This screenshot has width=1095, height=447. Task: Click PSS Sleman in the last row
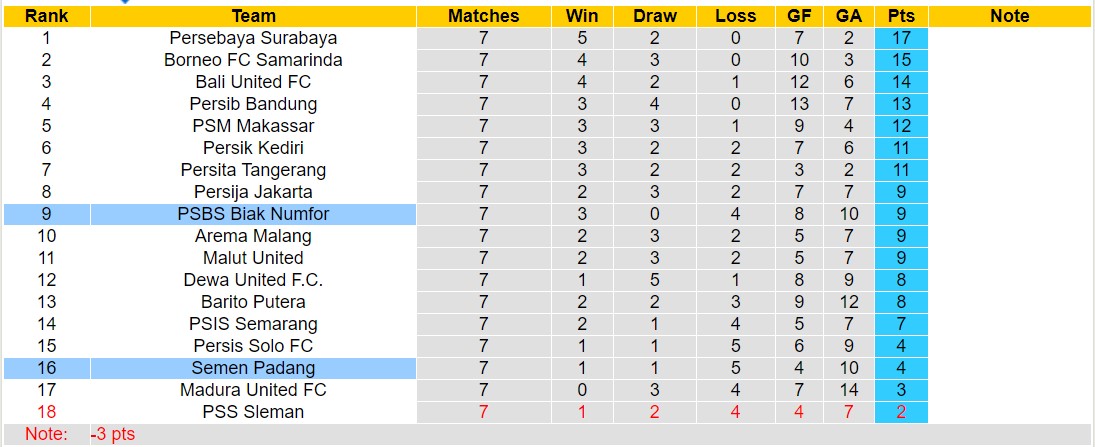(253, 412)
